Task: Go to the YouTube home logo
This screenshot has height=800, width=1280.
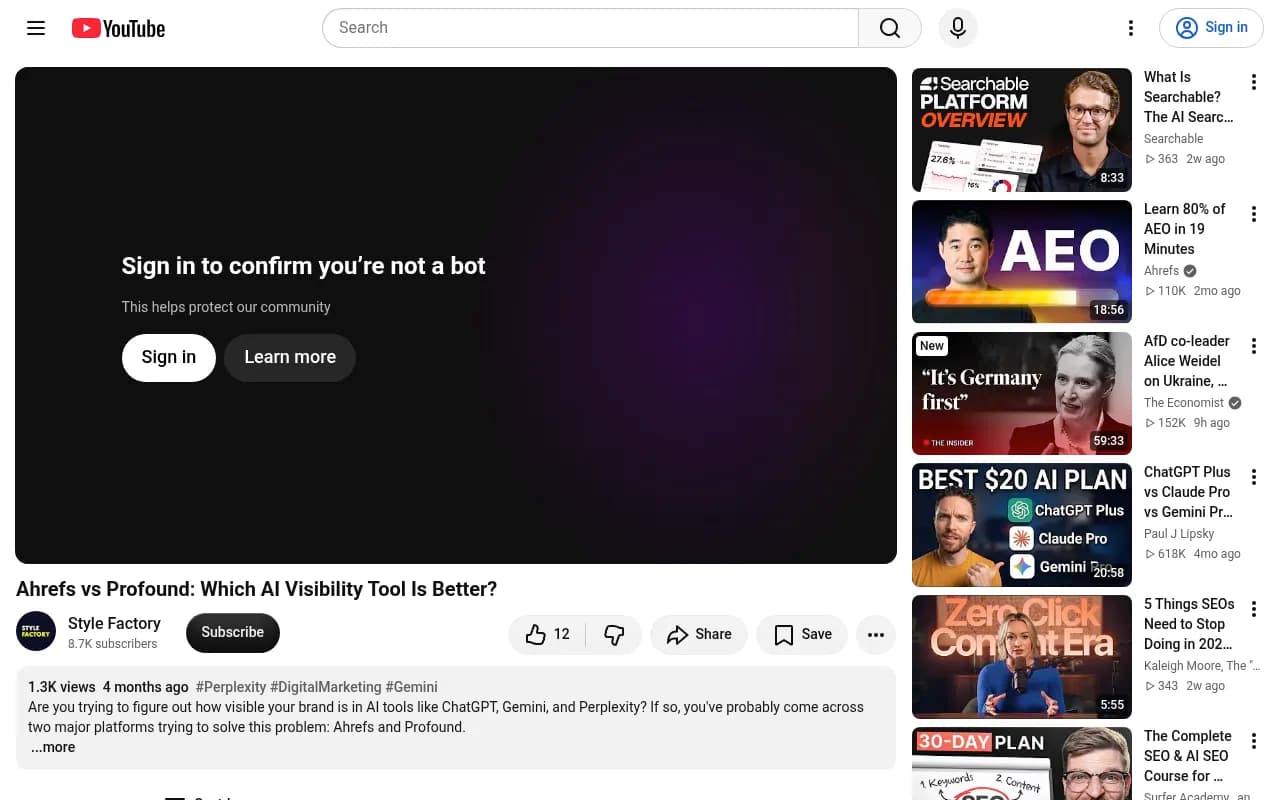Action: [118, 28]
